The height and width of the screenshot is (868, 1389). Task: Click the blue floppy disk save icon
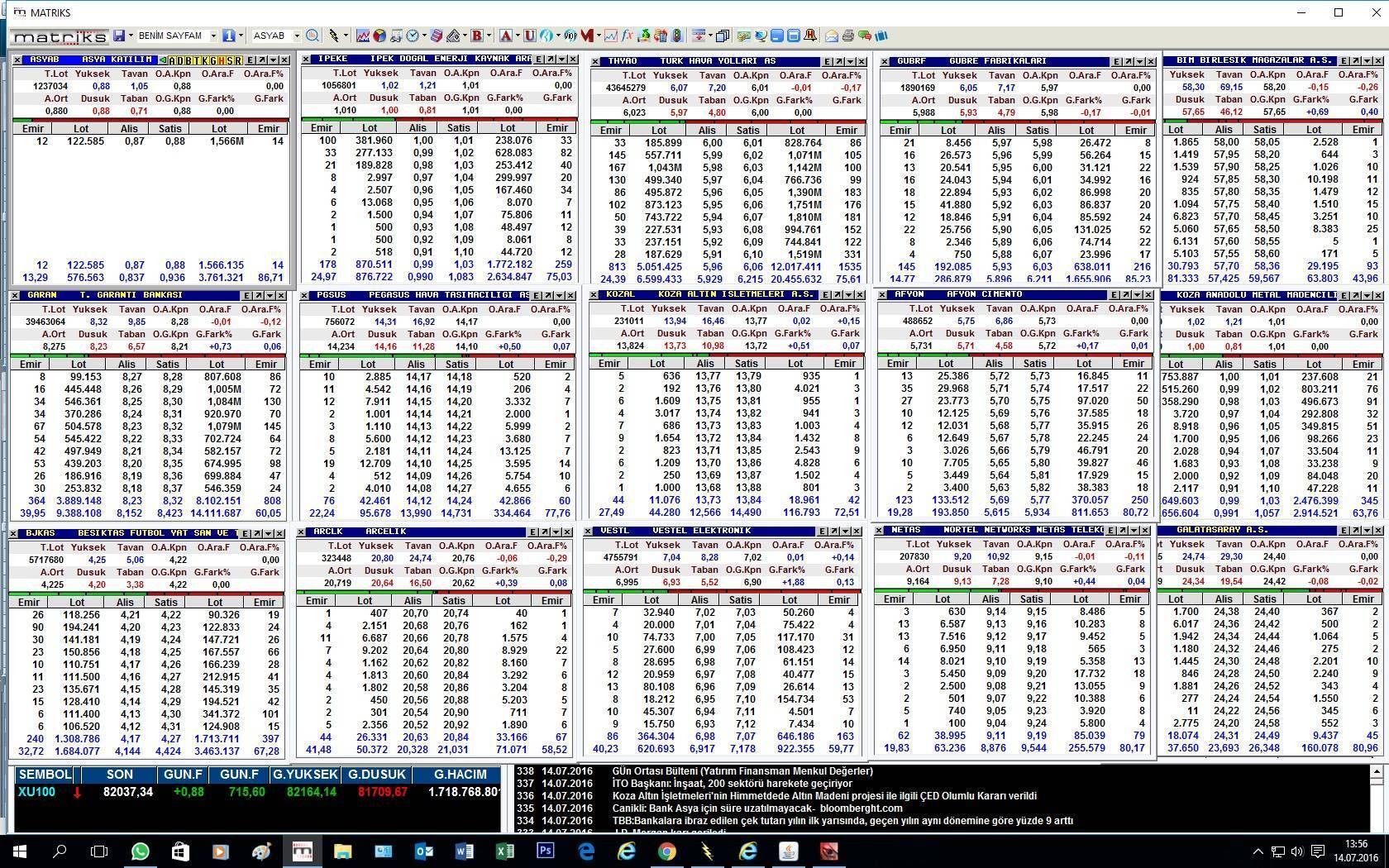point(120,36)
